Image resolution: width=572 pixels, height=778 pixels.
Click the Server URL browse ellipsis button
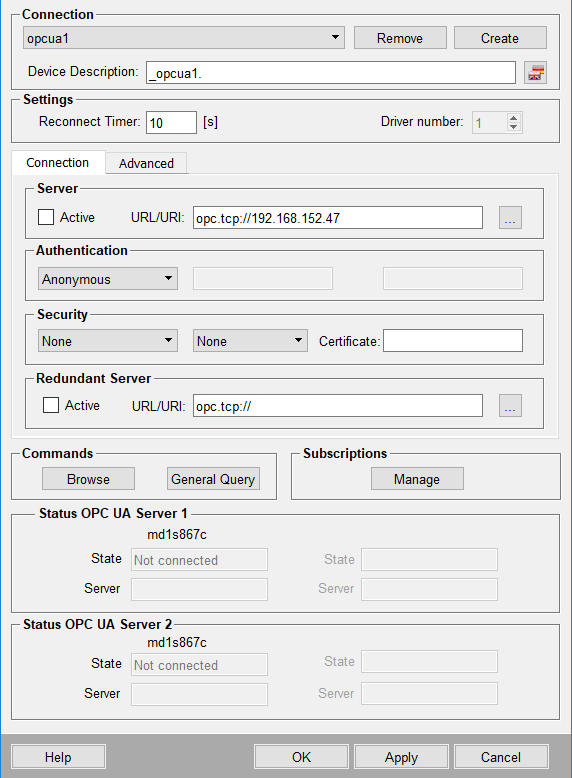click(x=510, y=217)
